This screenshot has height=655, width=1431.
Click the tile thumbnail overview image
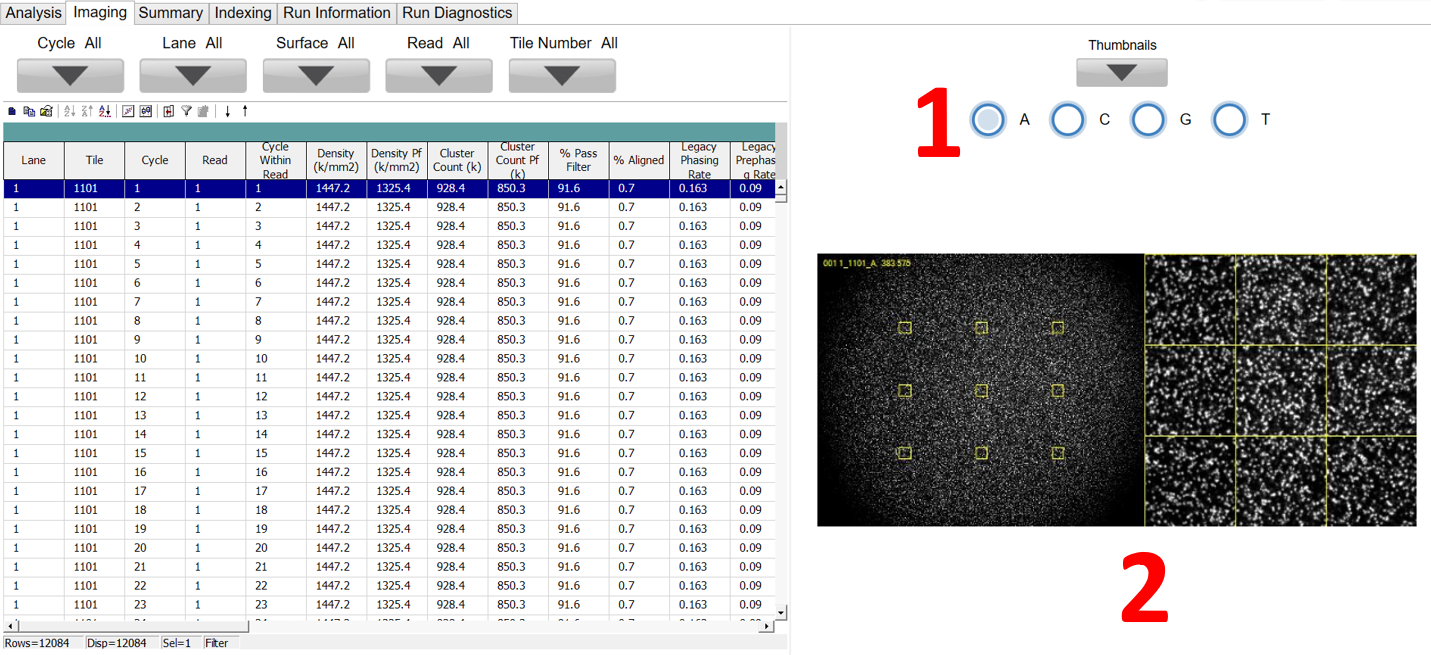tap(980, 390)
